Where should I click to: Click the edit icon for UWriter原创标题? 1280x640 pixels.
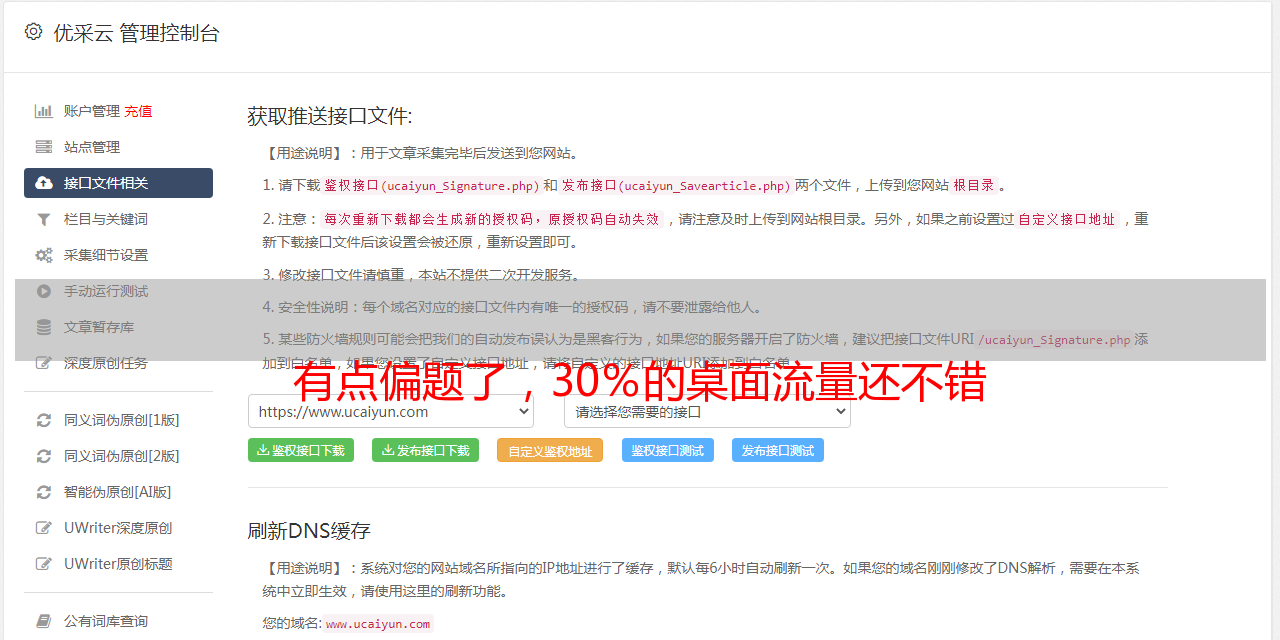click(43, 564)
